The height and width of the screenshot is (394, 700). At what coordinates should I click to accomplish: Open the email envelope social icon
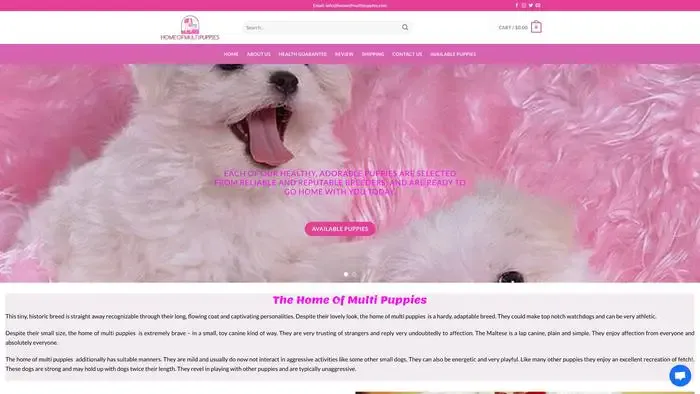538,5
